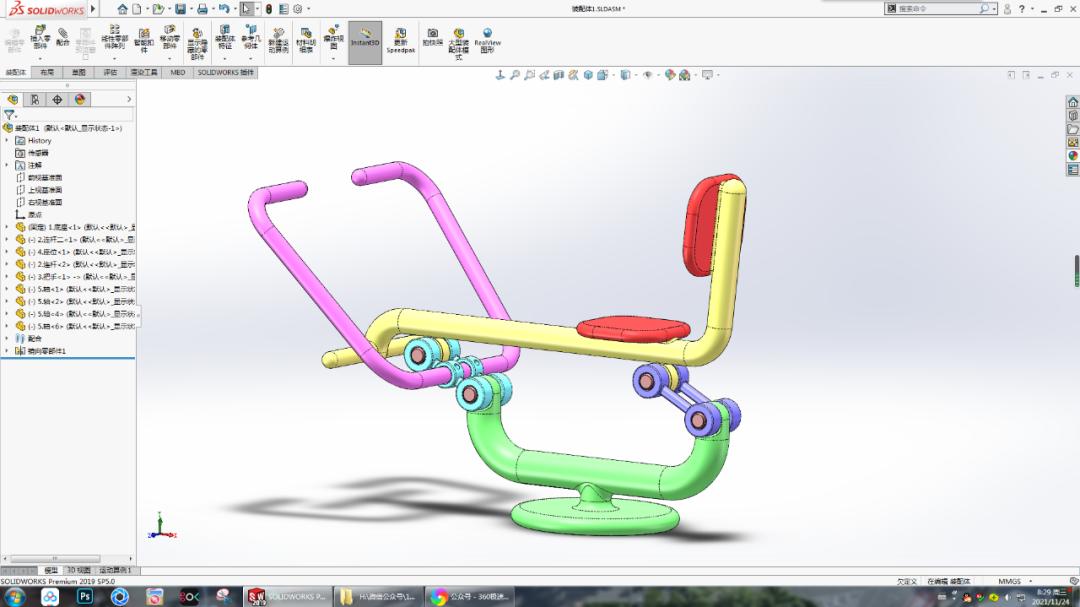Select the Instant3D tool
Image resolution: width=1080 pixels, height=607 pixels.
tap(365, 40)
